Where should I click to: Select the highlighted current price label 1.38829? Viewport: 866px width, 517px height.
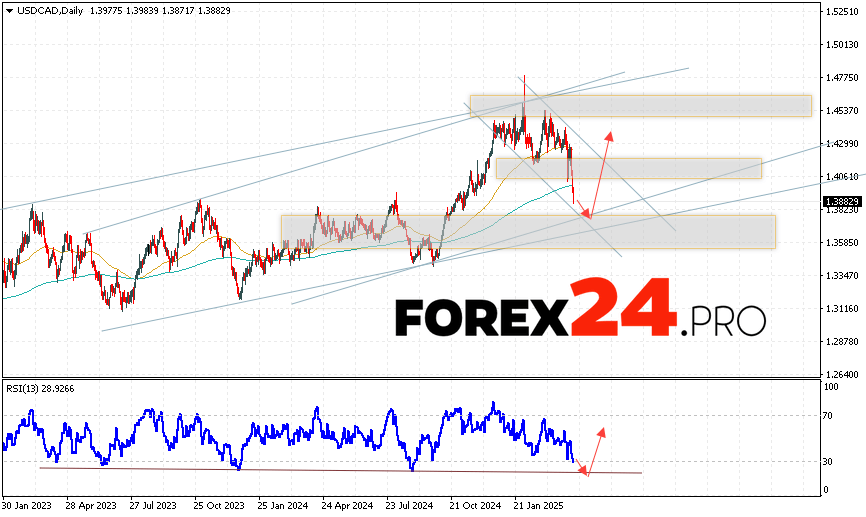coord(843,201)
